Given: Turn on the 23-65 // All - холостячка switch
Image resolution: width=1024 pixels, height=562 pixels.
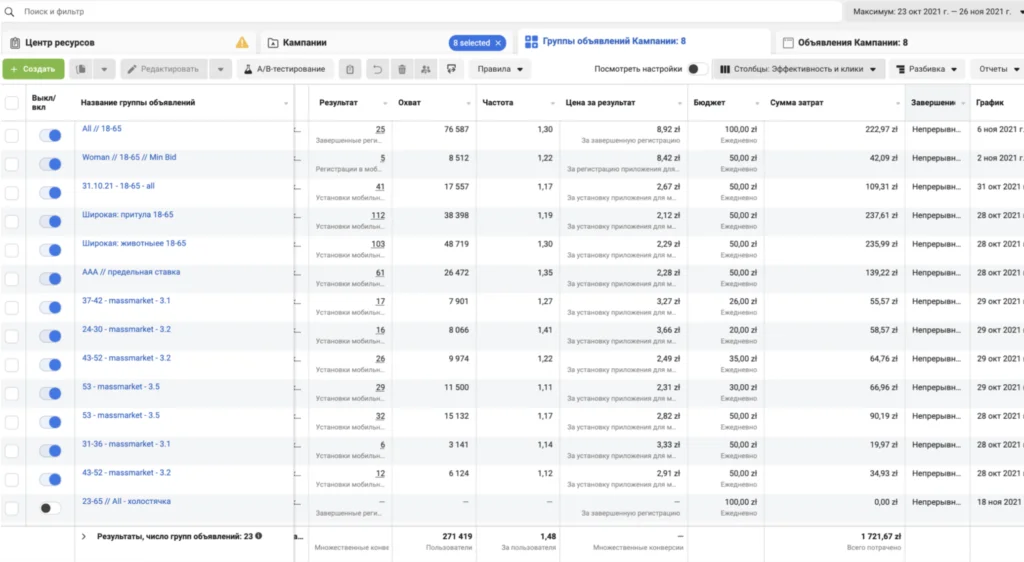Looking at the screenshot, I should pyautogui.click(x=50, y=508).
